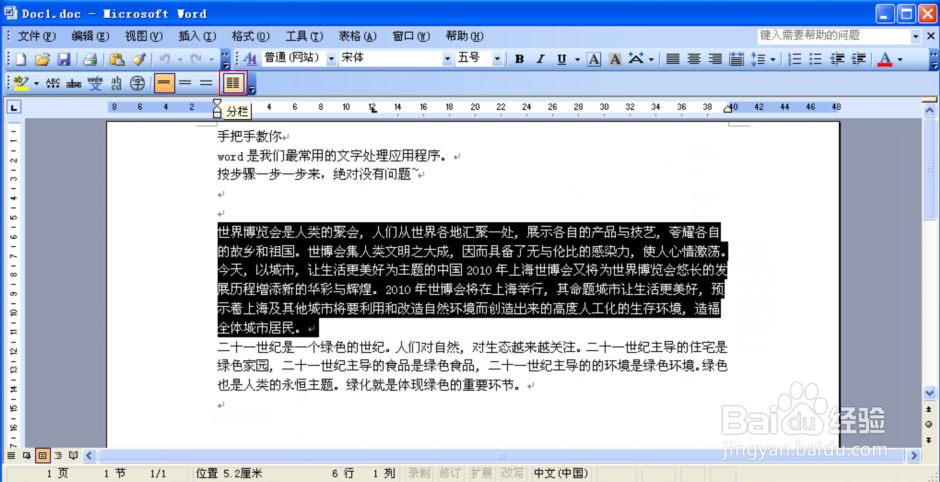
Task: Apply emphasis mark ABC dotted icon
Action: [53, 83]
